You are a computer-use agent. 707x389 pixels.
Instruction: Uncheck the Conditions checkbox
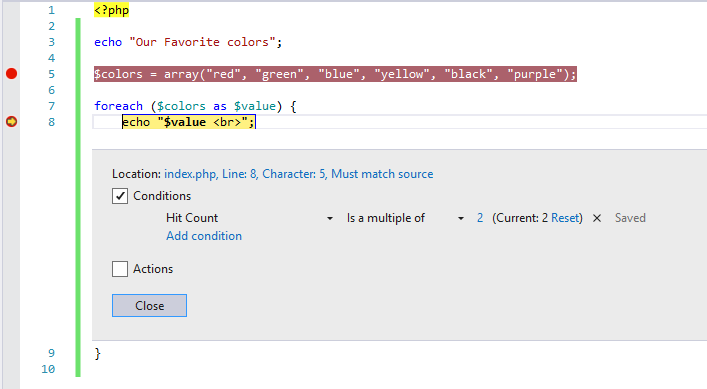120,196
